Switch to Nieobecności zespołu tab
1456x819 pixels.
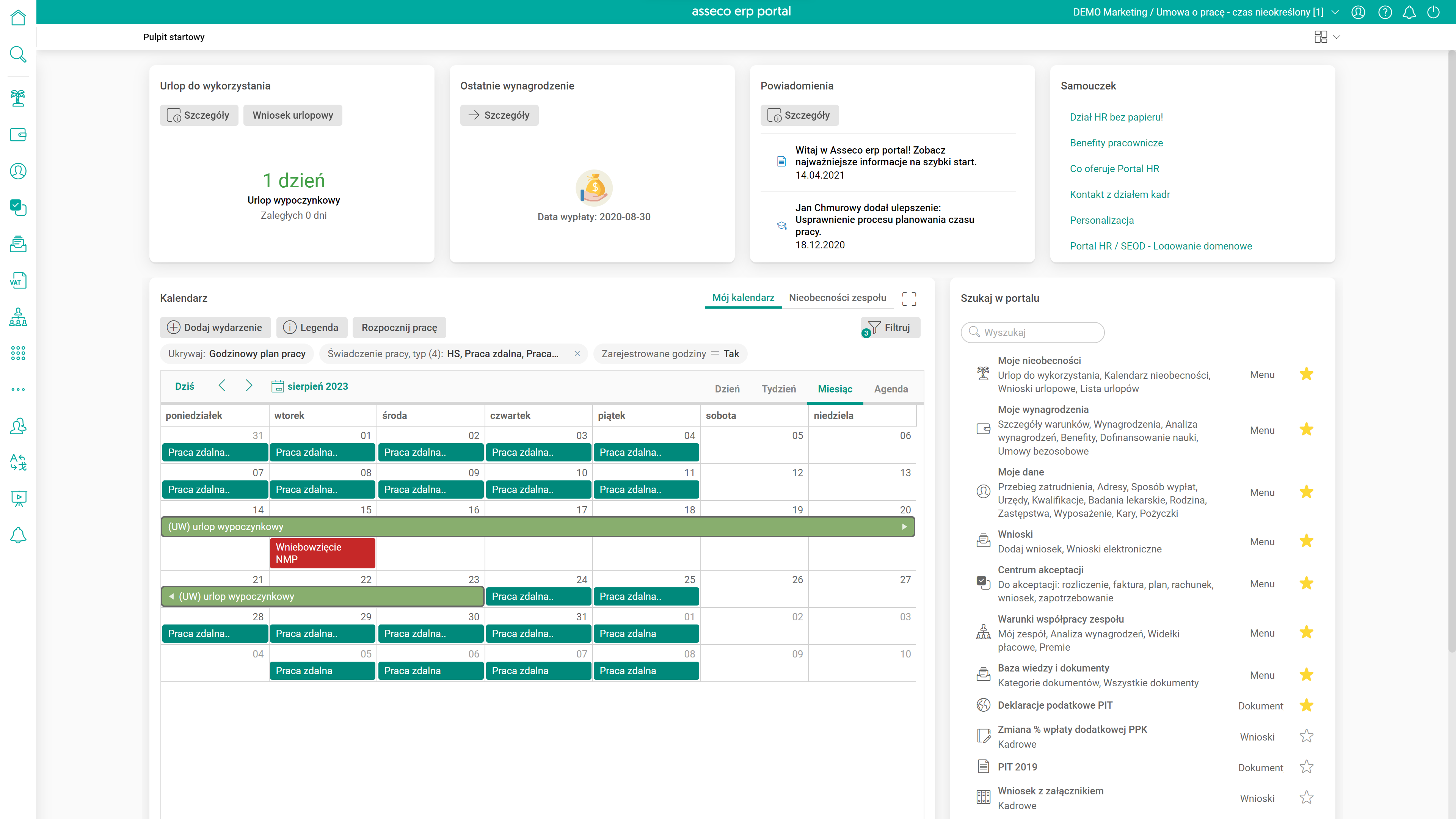coord(837,298)
